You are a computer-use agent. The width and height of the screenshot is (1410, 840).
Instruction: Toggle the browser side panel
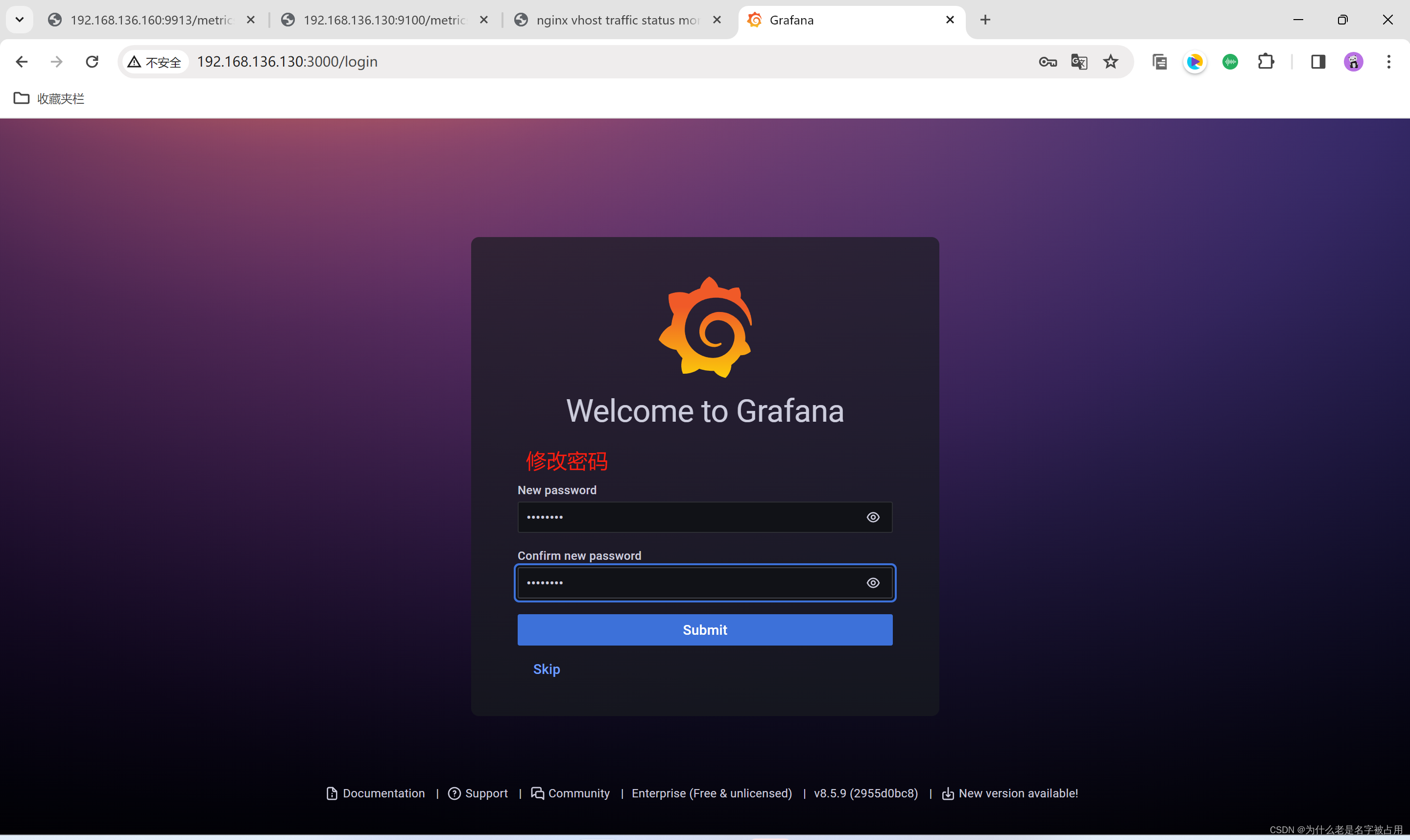1318,62
